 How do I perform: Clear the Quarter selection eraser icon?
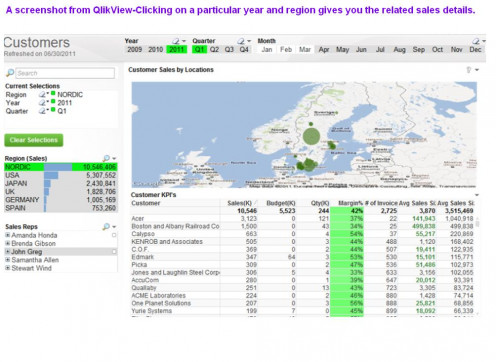[42, 111]
